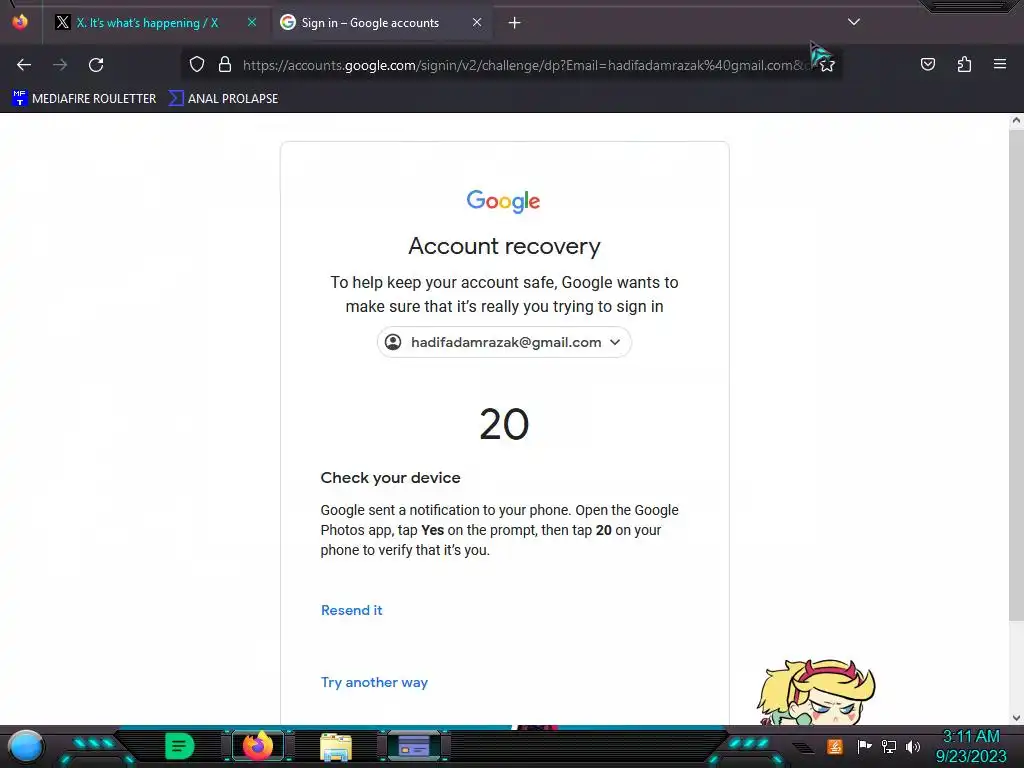Close the Sign in Google accounts tab
This screenshot has width=1024, height=768.
(x=477, y=22)
